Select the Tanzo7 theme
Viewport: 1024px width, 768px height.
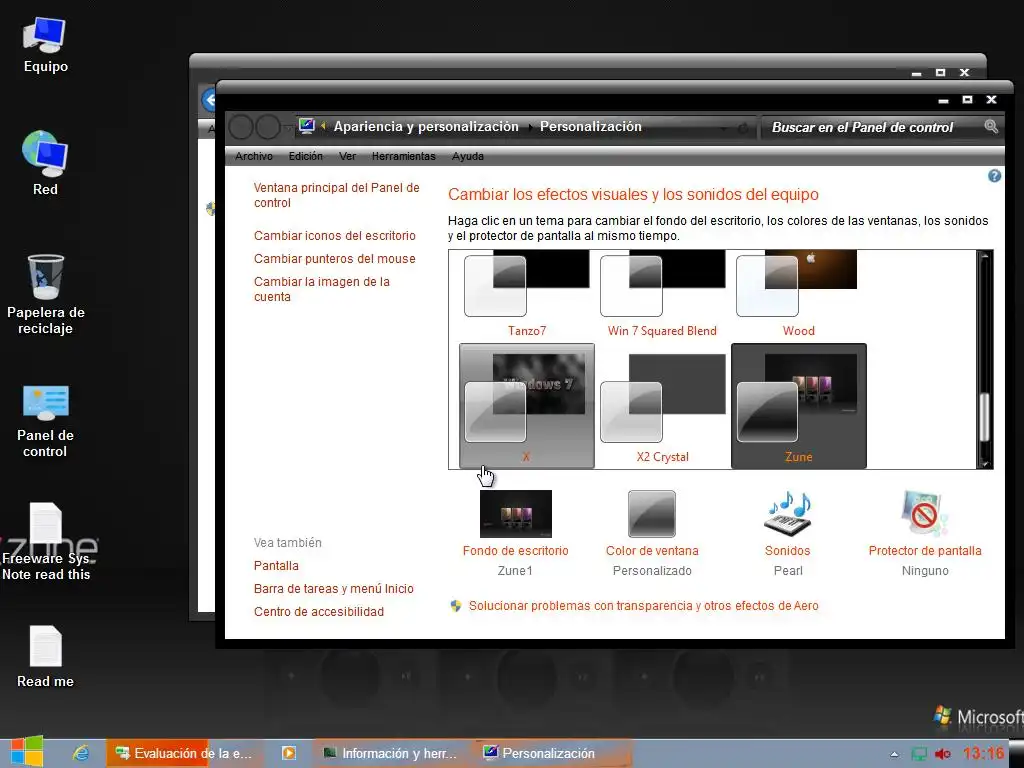[x=526, y=294]
